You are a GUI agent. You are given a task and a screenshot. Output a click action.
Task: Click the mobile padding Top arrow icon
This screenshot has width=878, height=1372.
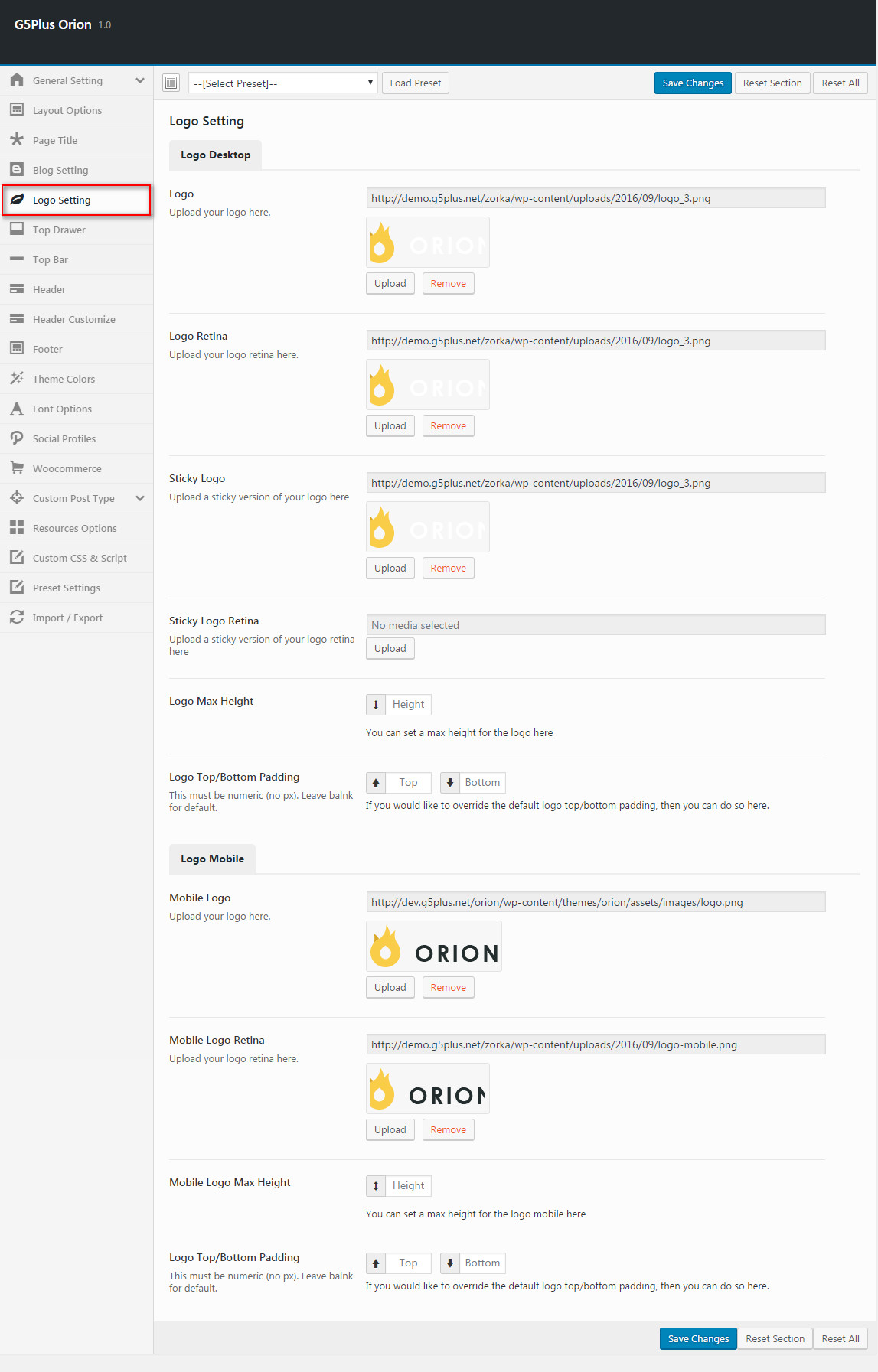pyautogui.click(x=376, y=1263)
